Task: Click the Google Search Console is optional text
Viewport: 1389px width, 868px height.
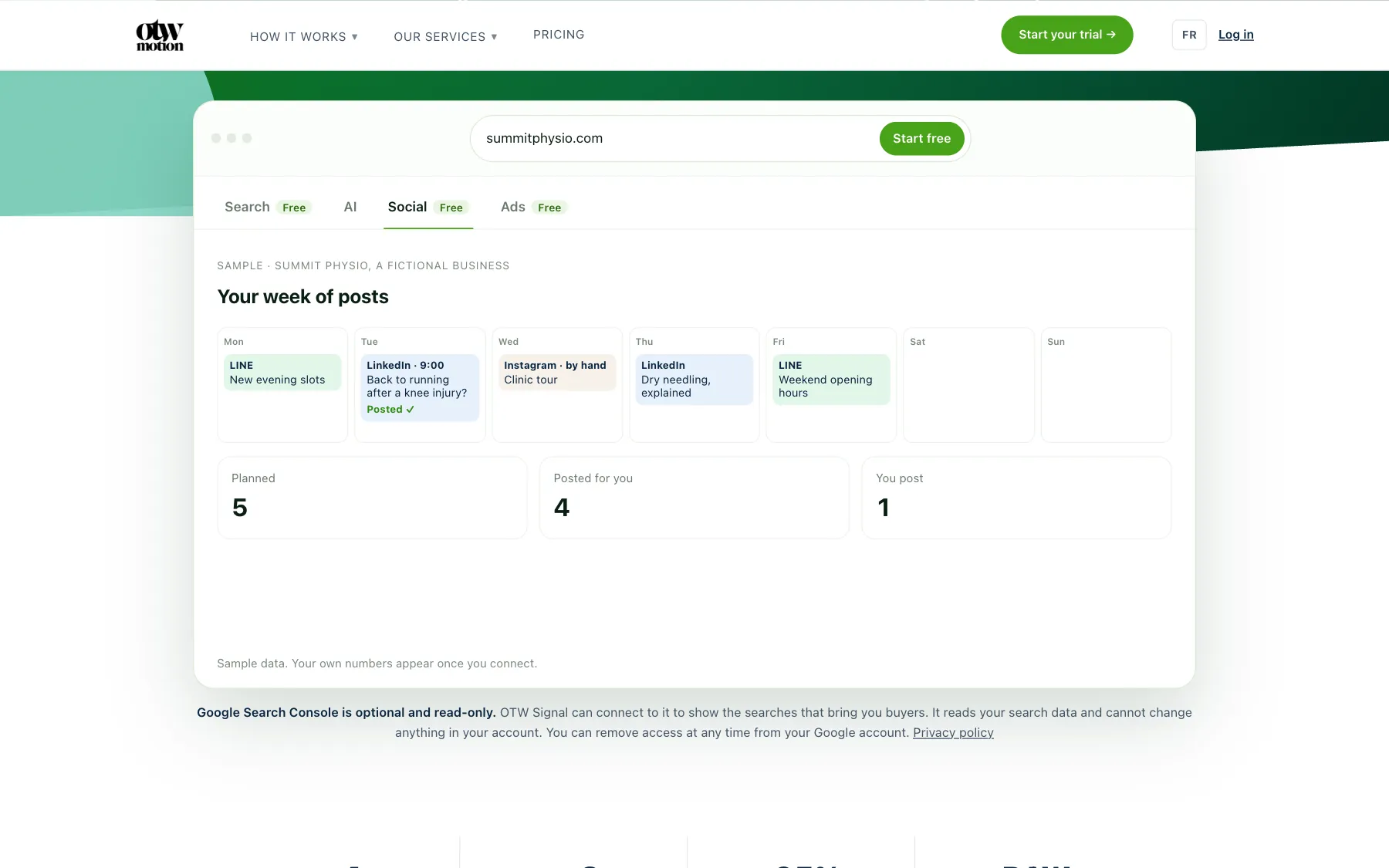Action: coord(346,712)
